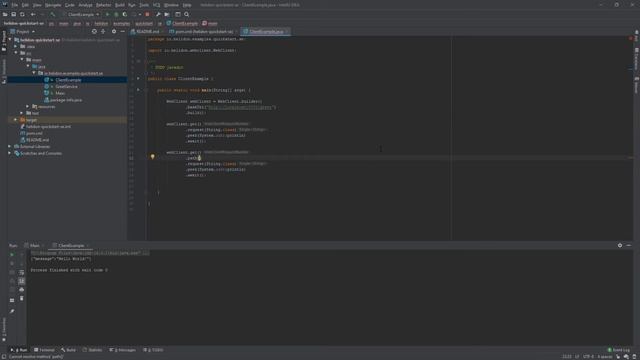Click the green Rerun icon in Run panel
Screen dimensions: 640x360
(x=12, y=255)
